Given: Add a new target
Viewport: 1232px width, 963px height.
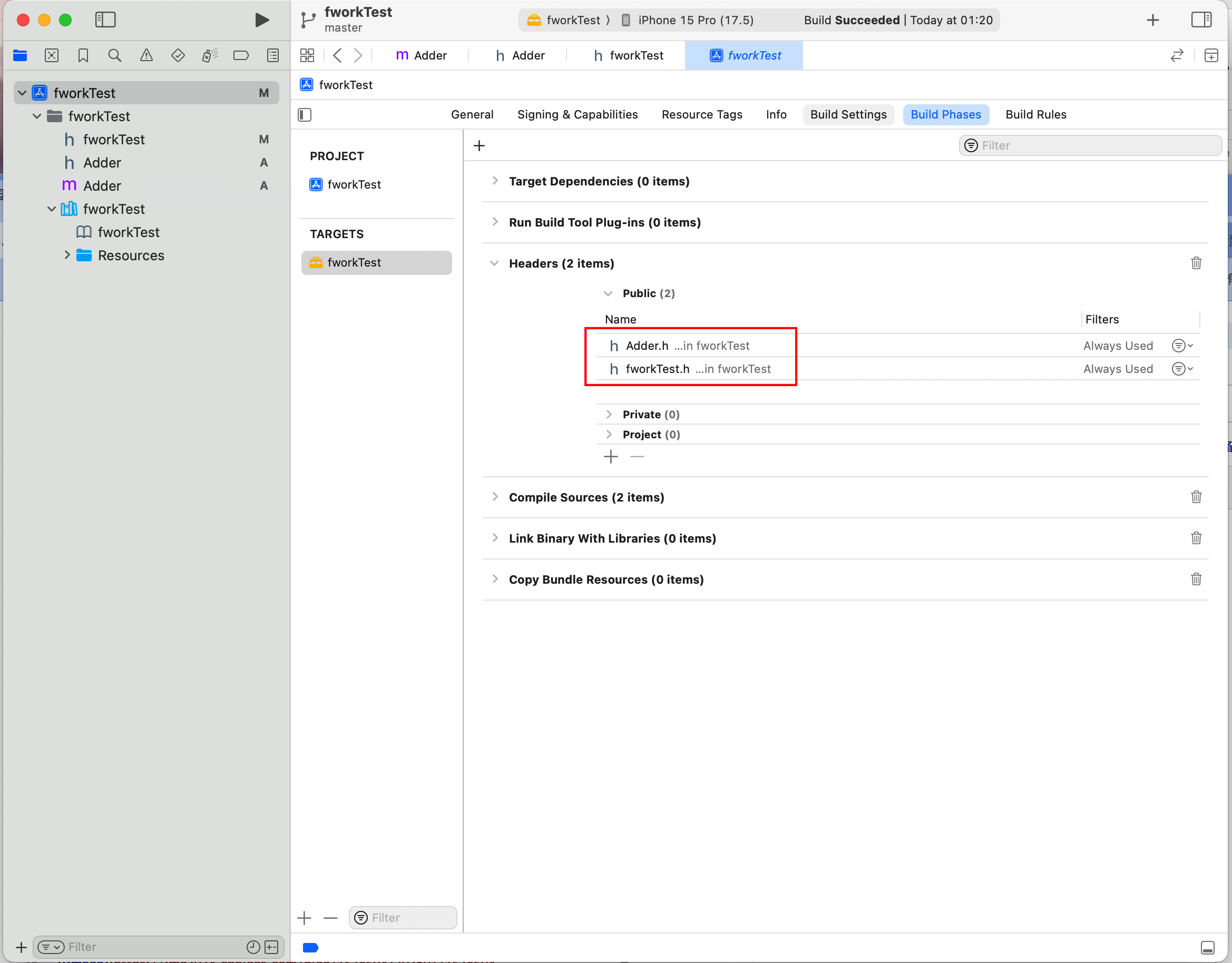Looking at the screenshot, I should 304,918.
